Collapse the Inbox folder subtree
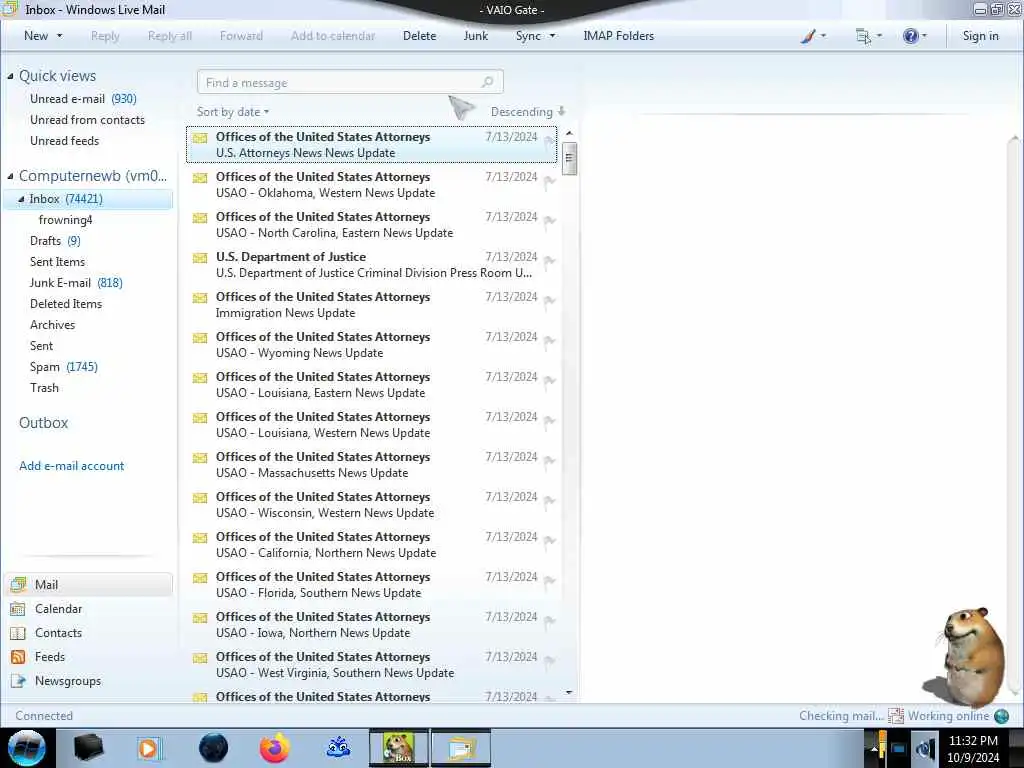 coord(21,199)
